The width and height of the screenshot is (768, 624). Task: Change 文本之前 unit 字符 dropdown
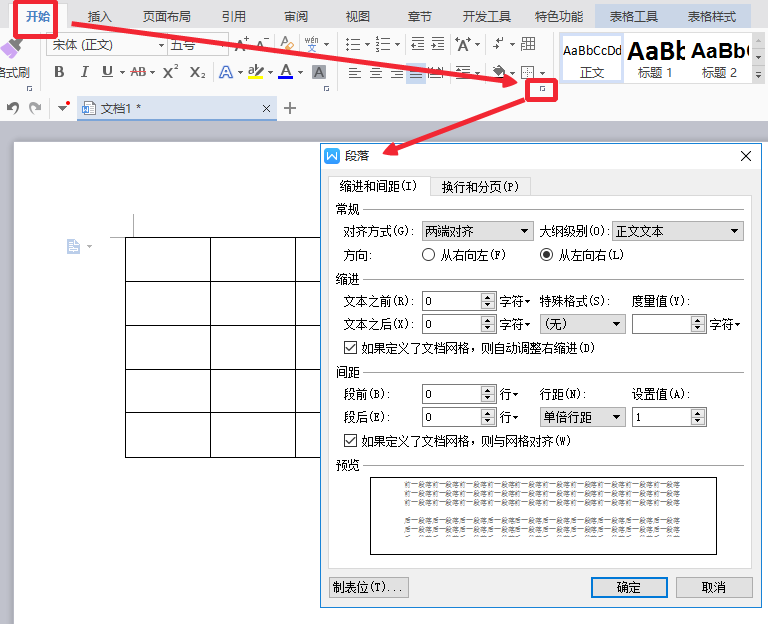[x=515, y=301]
